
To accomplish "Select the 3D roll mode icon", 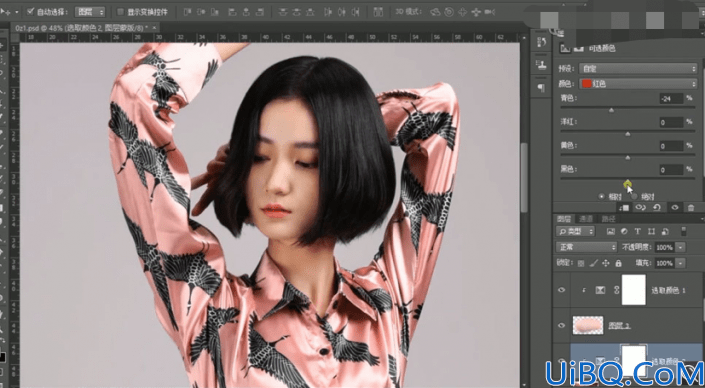I will pyautogui.click(x=449, y=12).
